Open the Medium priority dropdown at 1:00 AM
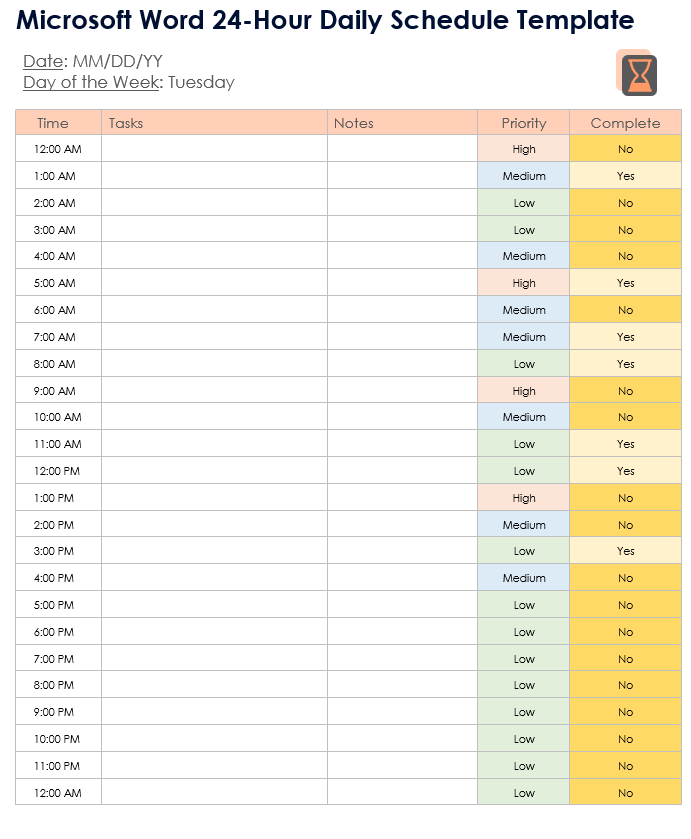Screen dimensions: 691x839 coord(524,176)
